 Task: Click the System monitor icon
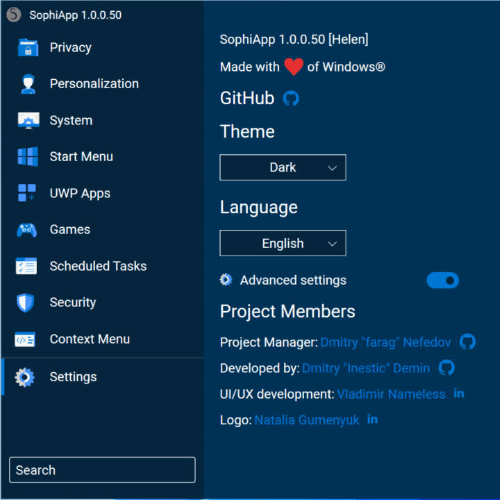point(28,120)
